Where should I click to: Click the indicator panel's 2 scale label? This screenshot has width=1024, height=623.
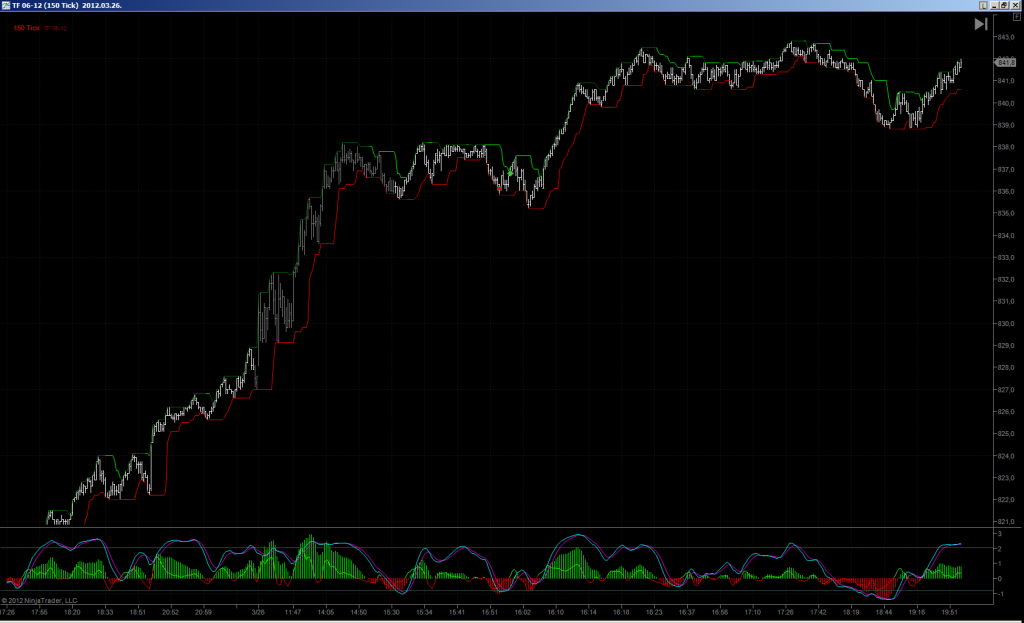coord(999,549)
